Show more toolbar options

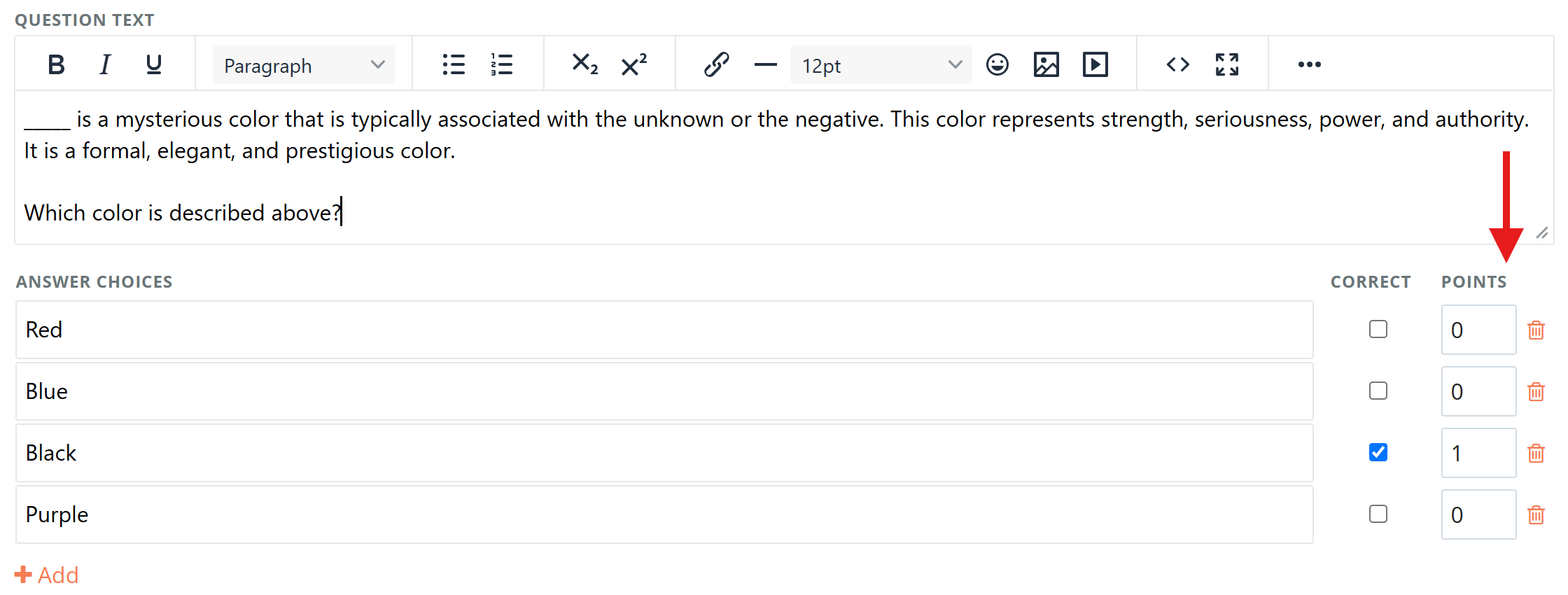click(x=1310, y=65)
